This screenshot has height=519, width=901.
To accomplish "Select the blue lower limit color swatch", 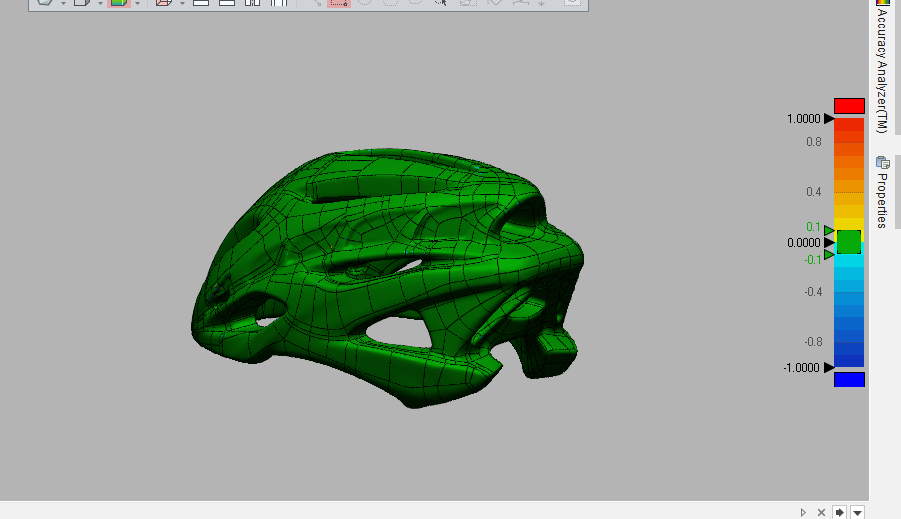I will click(x=849, y=379).
